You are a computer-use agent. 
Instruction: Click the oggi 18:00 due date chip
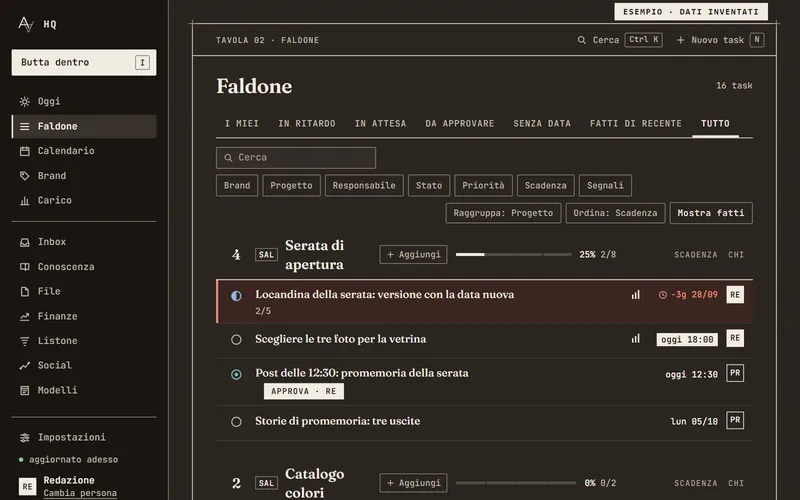point(687,339)
